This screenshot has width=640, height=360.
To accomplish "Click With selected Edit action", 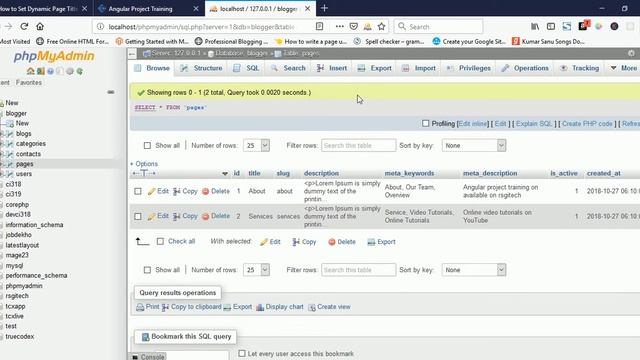I will click(270, 242).
